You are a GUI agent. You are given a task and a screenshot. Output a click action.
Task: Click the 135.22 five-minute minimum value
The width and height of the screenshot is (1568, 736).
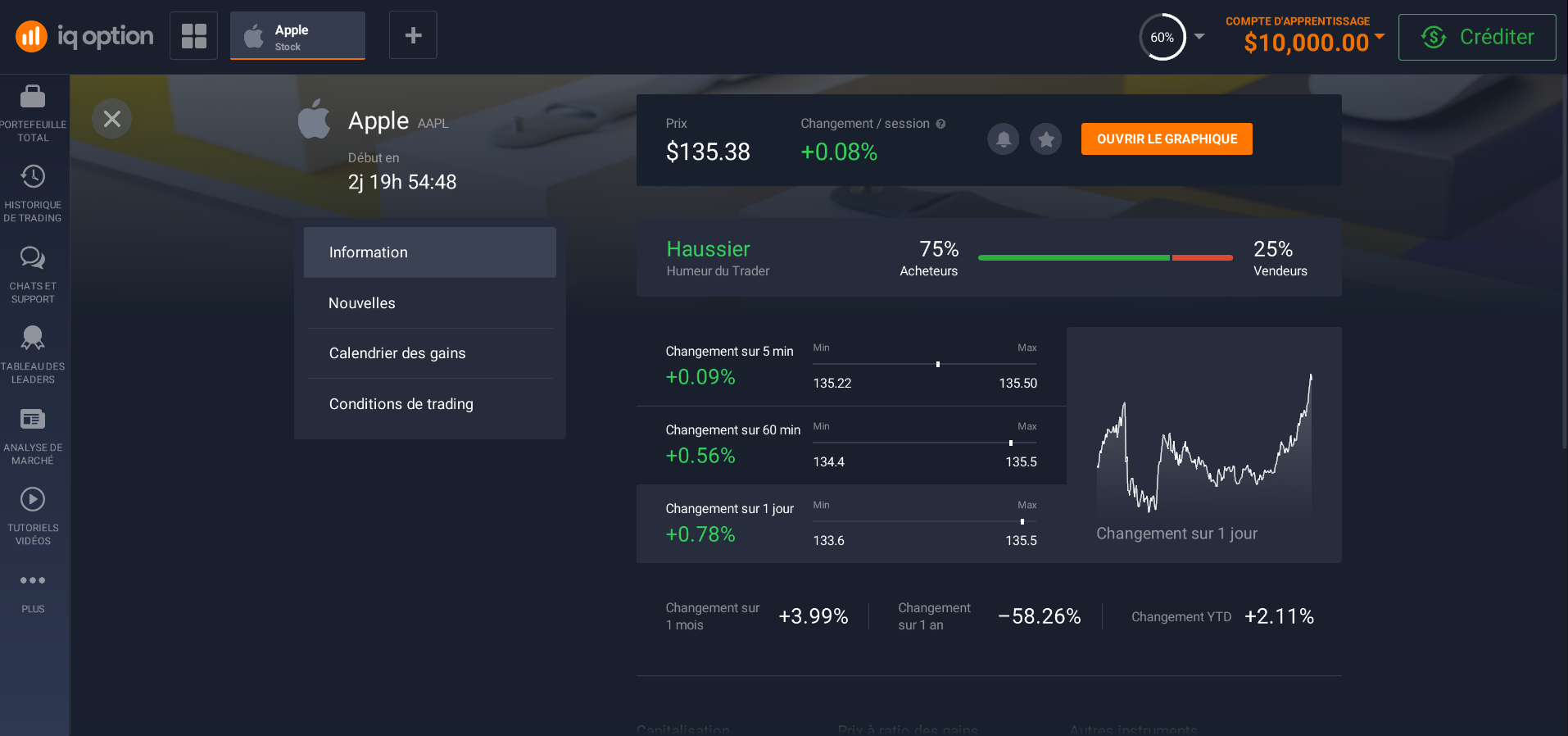[832, 384]
